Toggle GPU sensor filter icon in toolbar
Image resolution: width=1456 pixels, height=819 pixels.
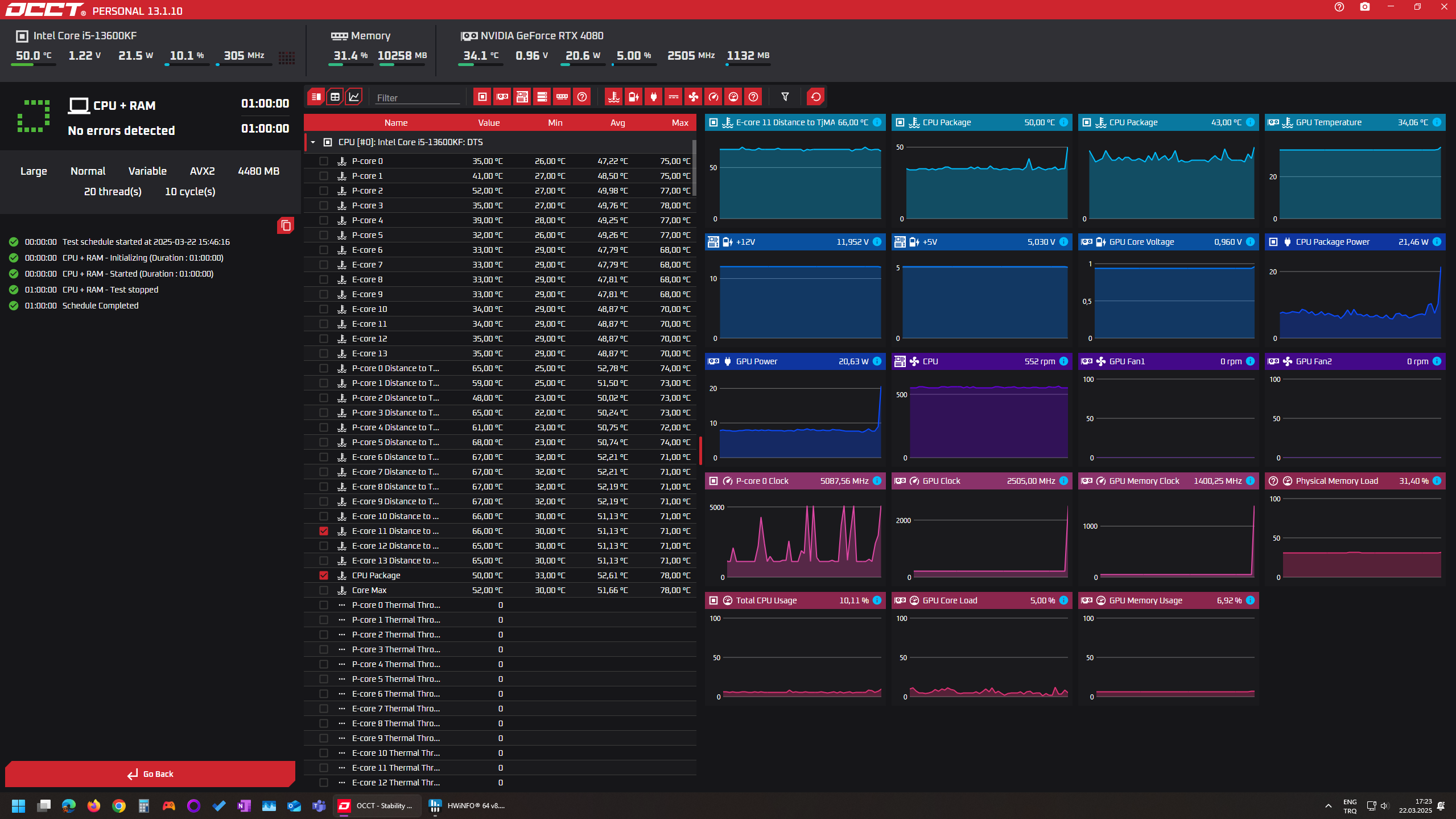502,97
